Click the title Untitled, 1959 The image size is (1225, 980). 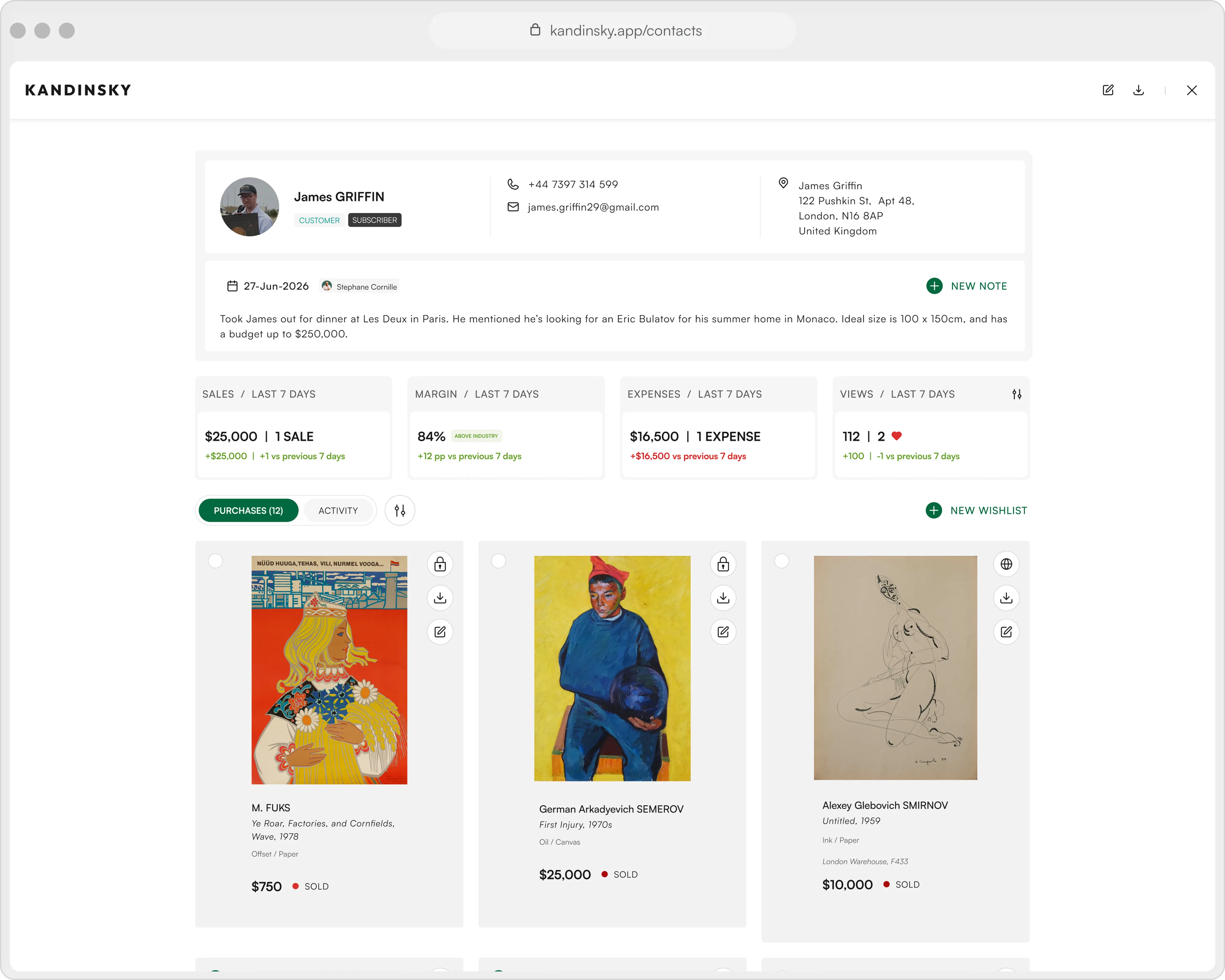click(850, 820)
